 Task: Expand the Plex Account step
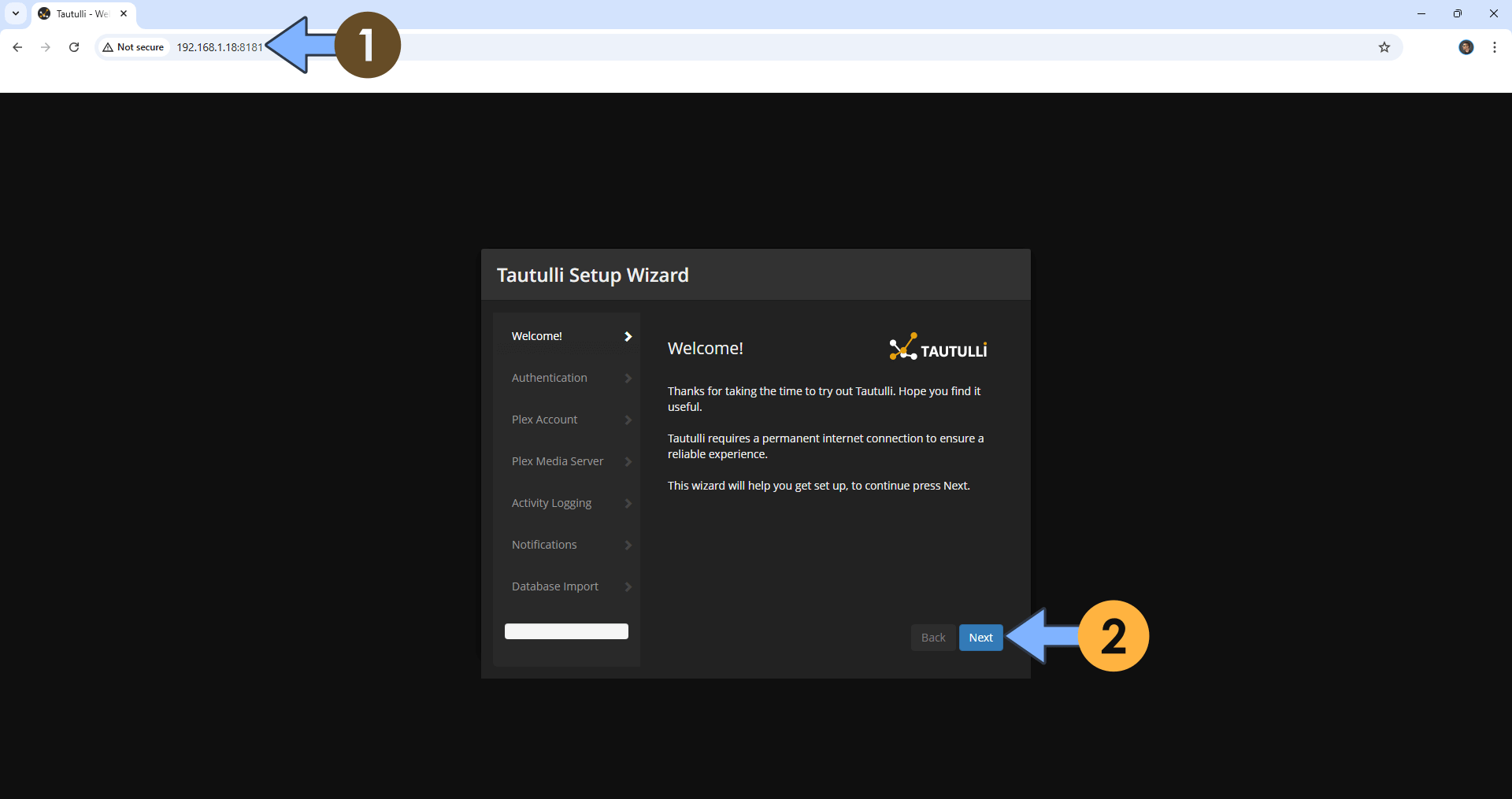pyautogui.click(x=544, y=420)
